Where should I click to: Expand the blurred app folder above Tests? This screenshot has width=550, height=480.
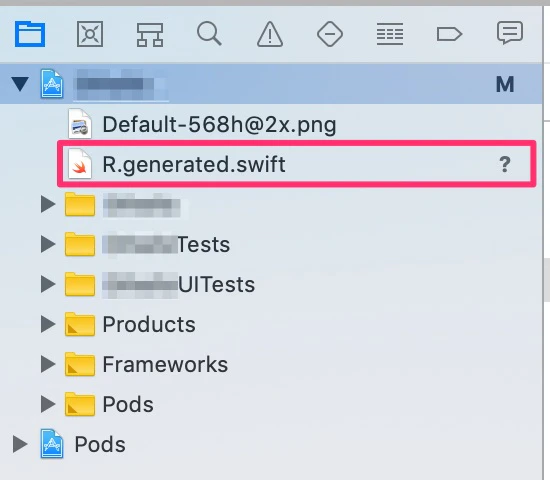48,204
